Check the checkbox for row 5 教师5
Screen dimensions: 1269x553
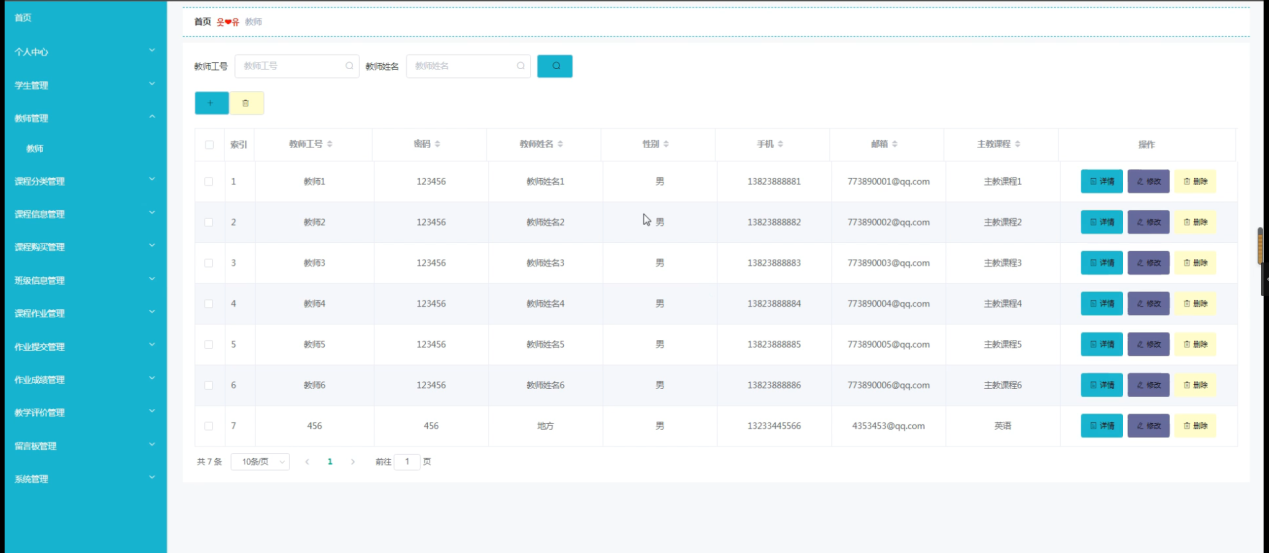coord(209,344)
